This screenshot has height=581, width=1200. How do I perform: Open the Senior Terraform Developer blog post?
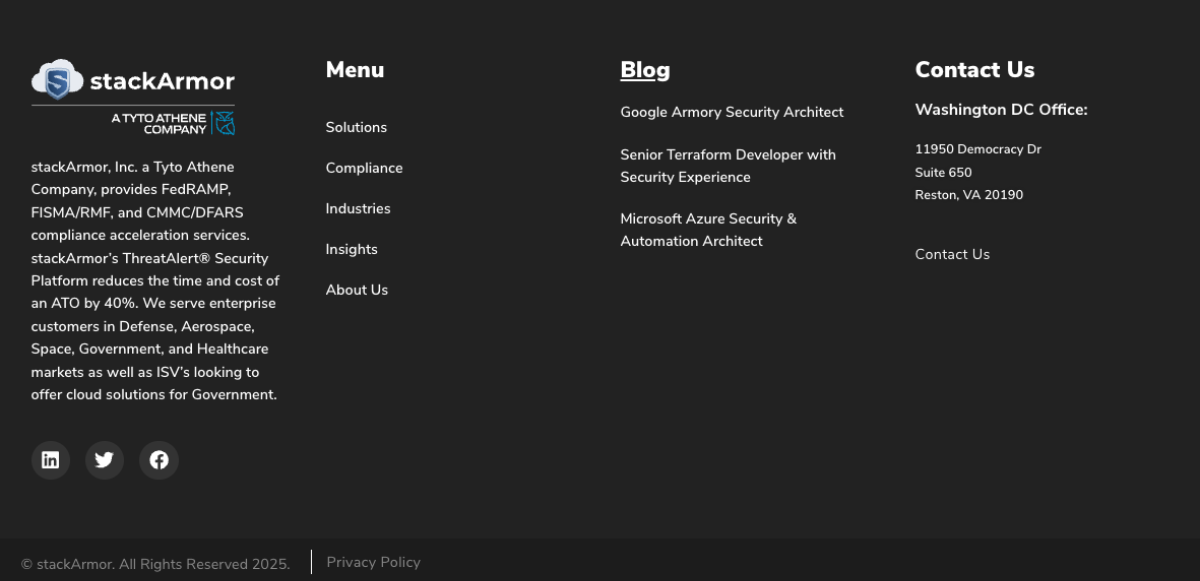(728, 165)
